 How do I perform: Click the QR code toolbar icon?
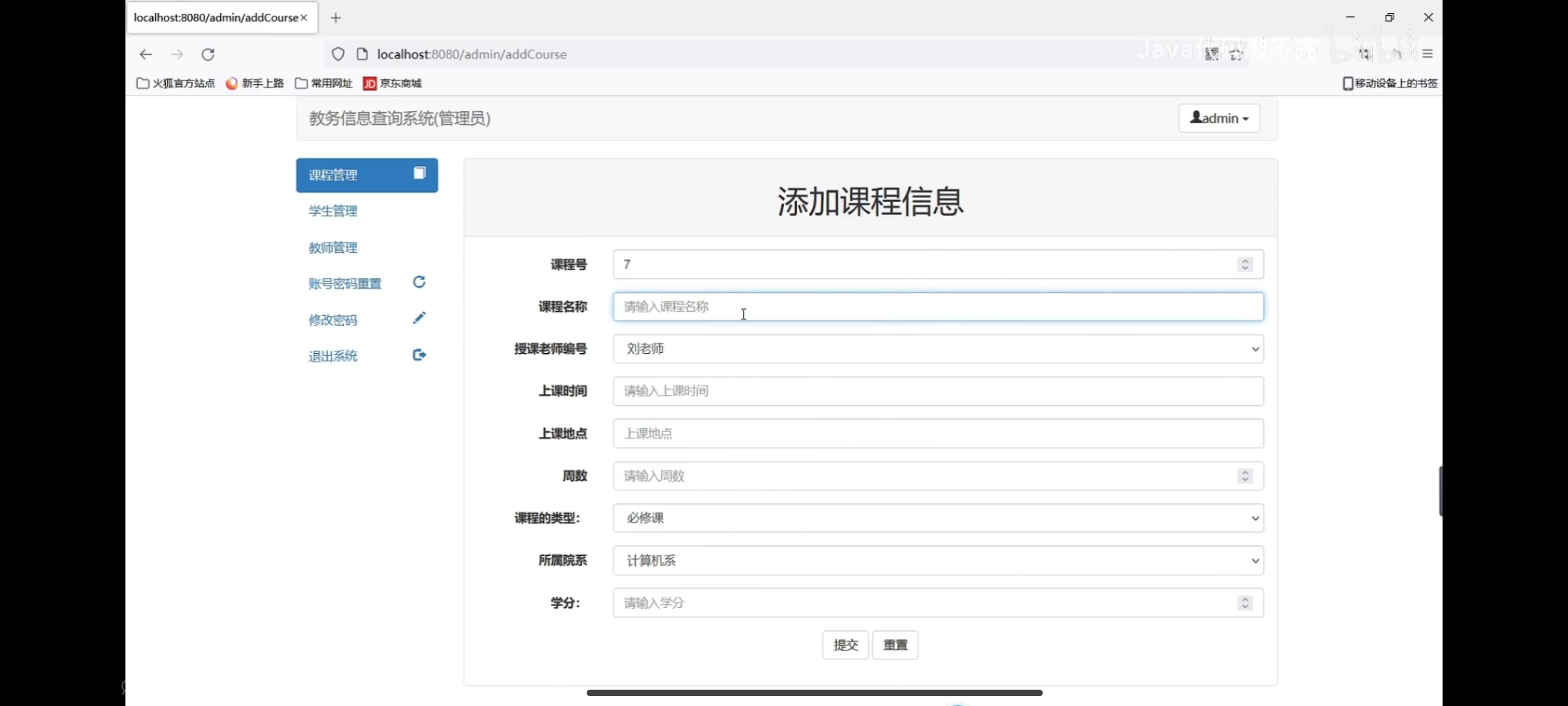click(1212, 54)
